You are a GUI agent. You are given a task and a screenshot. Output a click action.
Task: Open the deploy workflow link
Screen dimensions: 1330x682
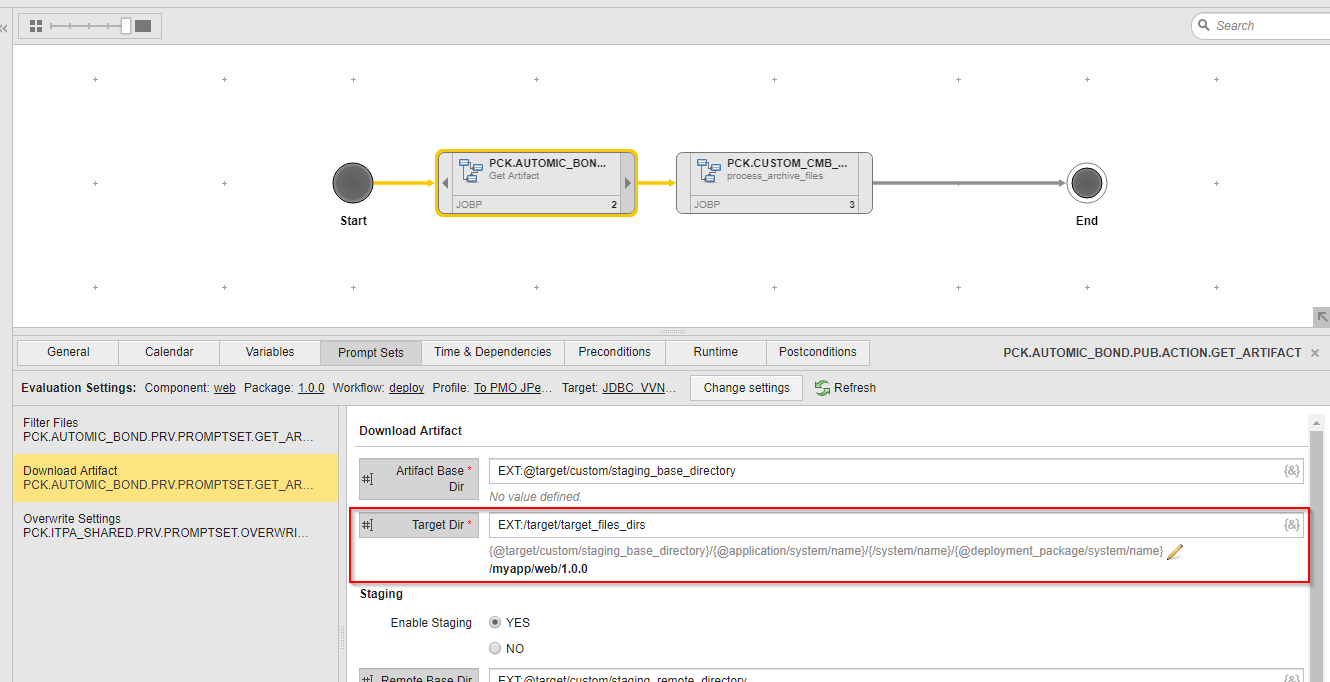point(406,388)
